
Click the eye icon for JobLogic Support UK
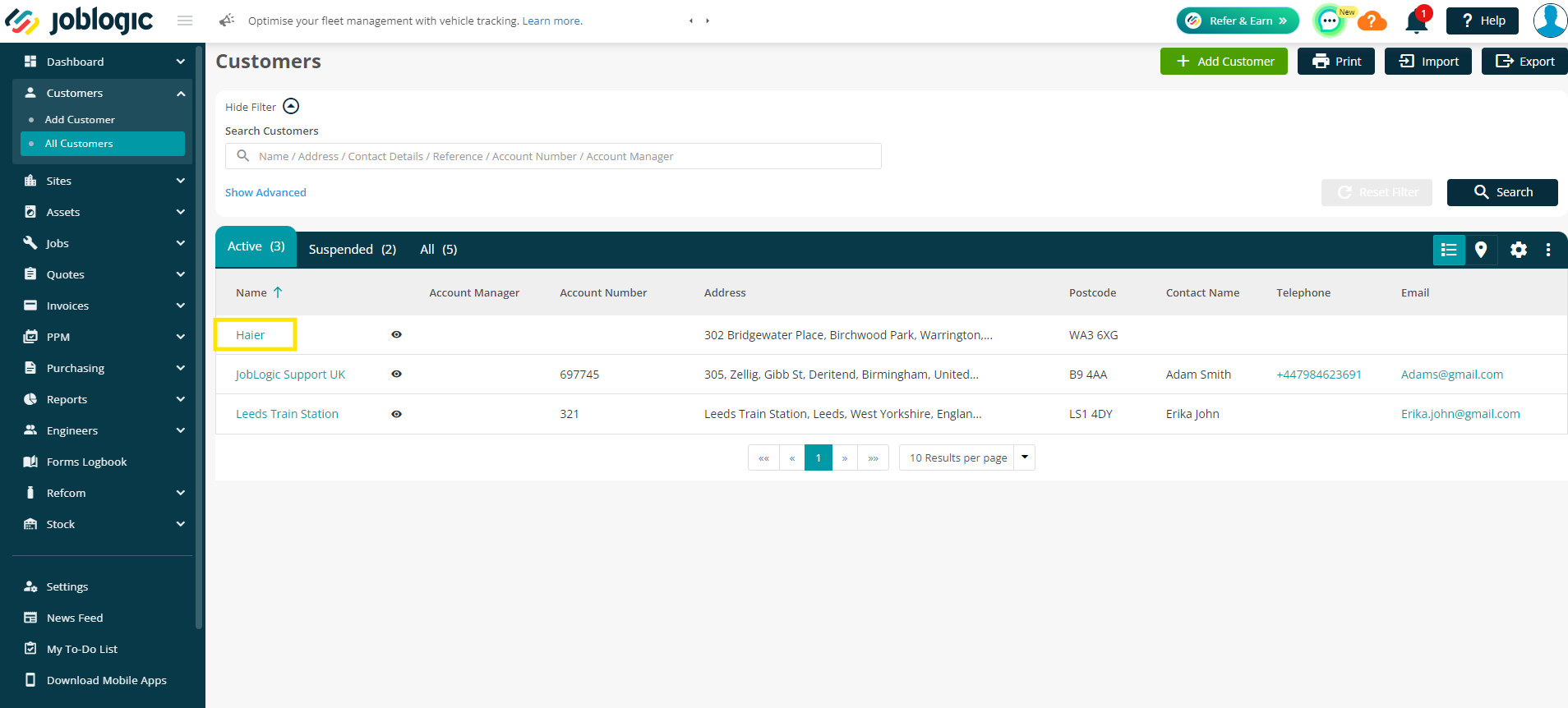(x=396, y=375)
